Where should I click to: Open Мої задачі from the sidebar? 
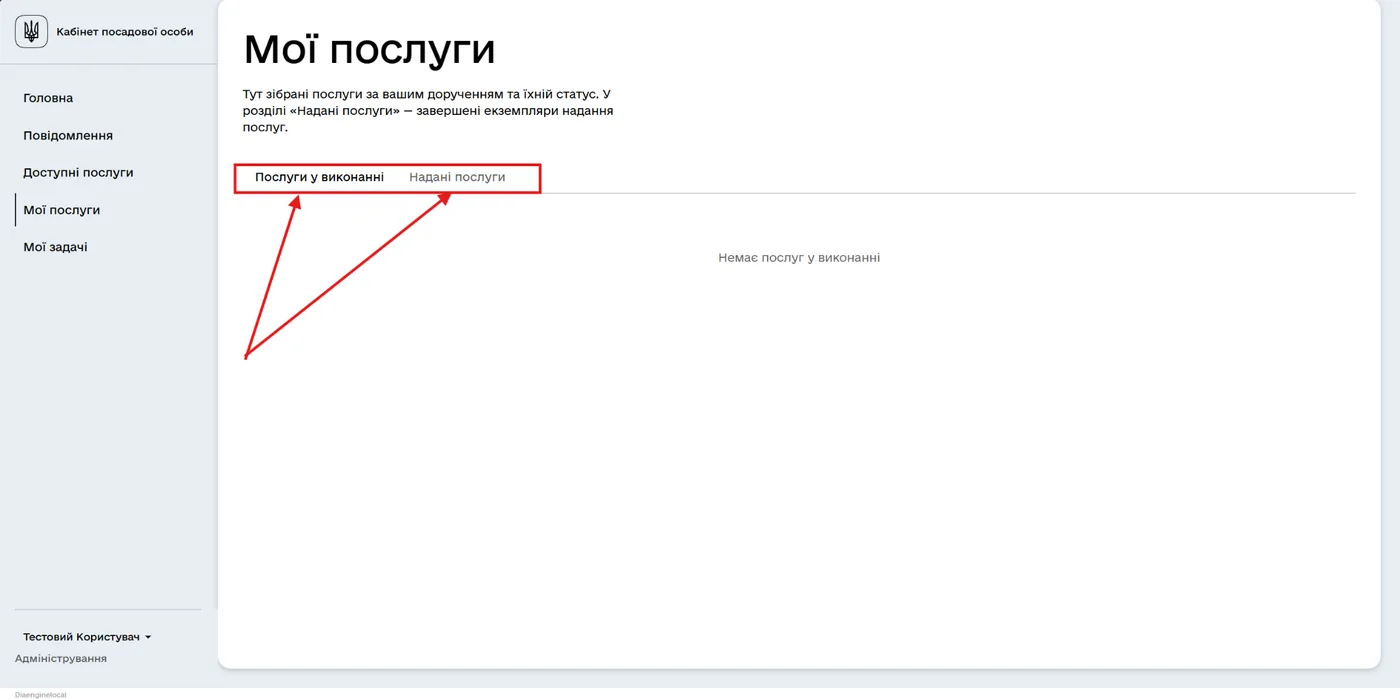click(55, 247)
